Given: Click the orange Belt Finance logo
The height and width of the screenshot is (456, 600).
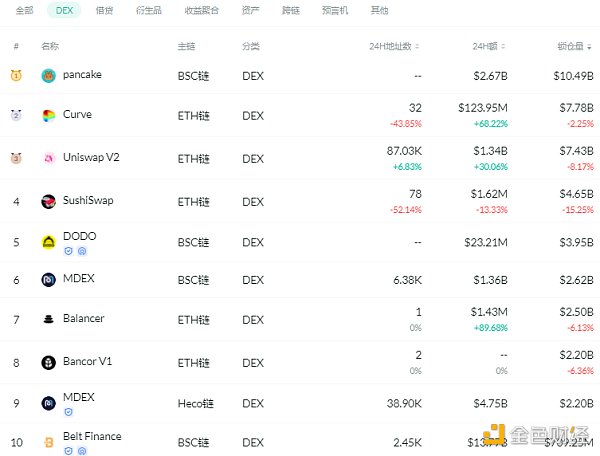Looking at the screenshot, I should (48, 441).
